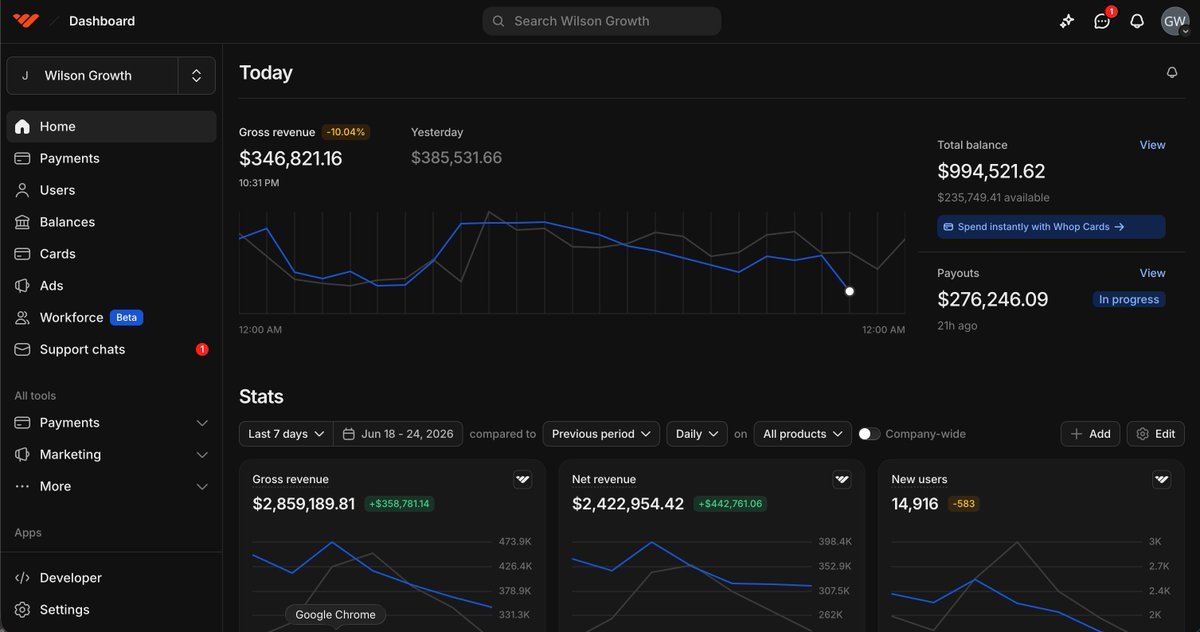Click the white data point on today's chart
This screenshot has width=1200, height=632.
(x=849, y=291)
